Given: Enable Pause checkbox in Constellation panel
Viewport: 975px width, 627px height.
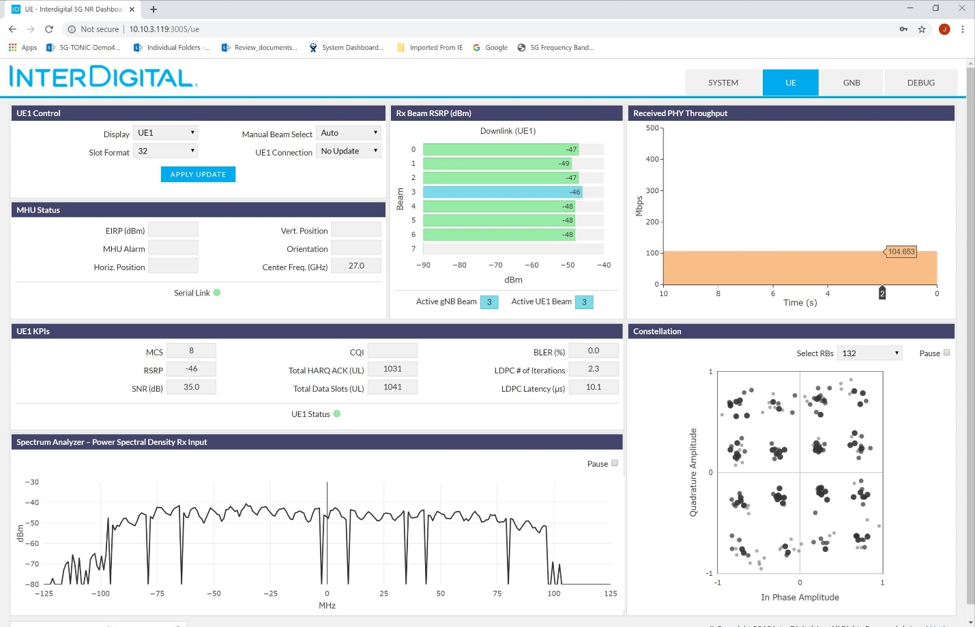Looking at the screenshot, I should point(947,353).
